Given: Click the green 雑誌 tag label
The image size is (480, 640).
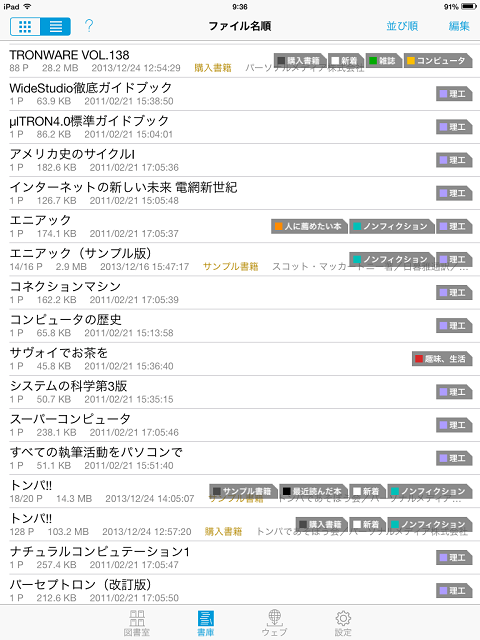Looking at the screenshot, I should click(384, 61).
